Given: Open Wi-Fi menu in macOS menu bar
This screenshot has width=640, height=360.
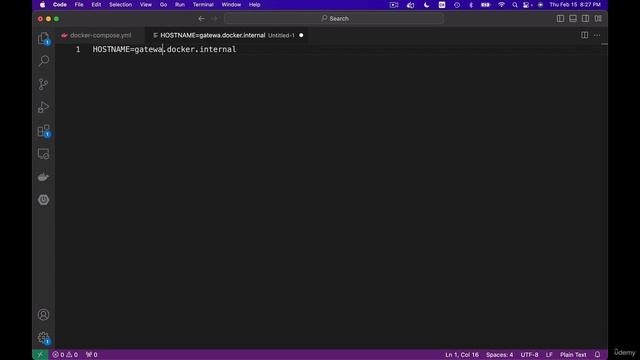Looking at the screenshot, I should (x=501, y=4).
